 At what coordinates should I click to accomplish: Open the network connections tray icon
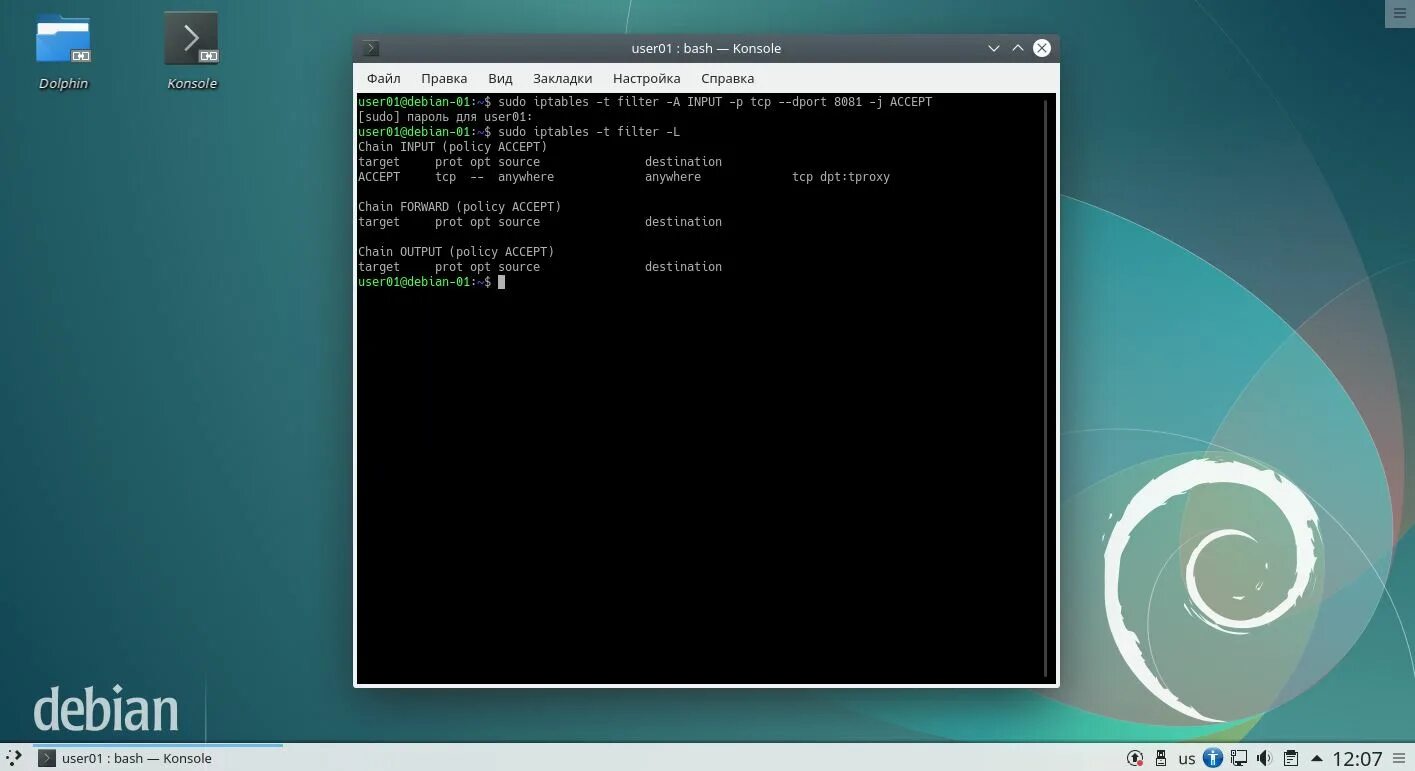(x=1239, y=758)
